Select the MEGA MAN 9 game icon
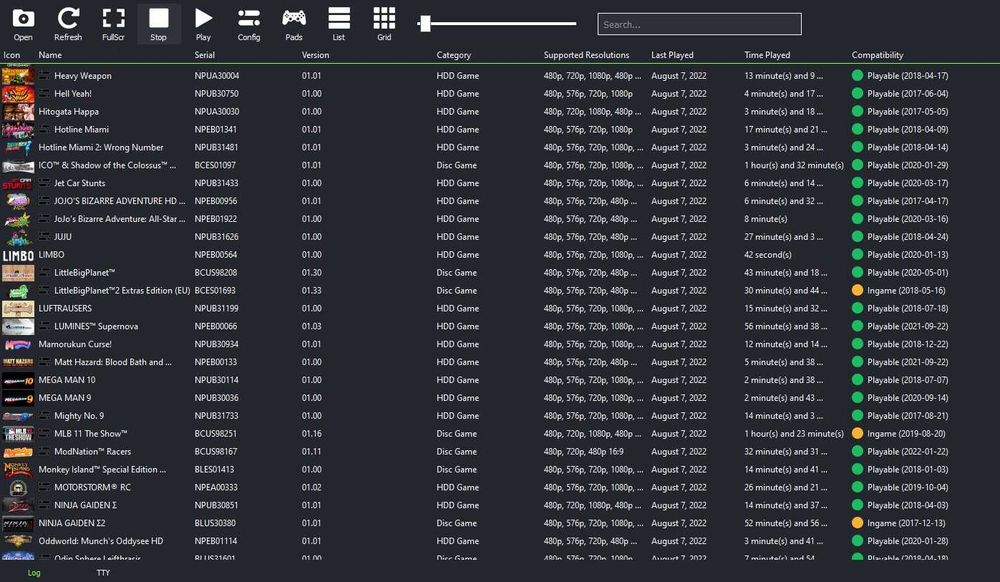Viewport: 1000px width, 582px height. pos(18,398)
